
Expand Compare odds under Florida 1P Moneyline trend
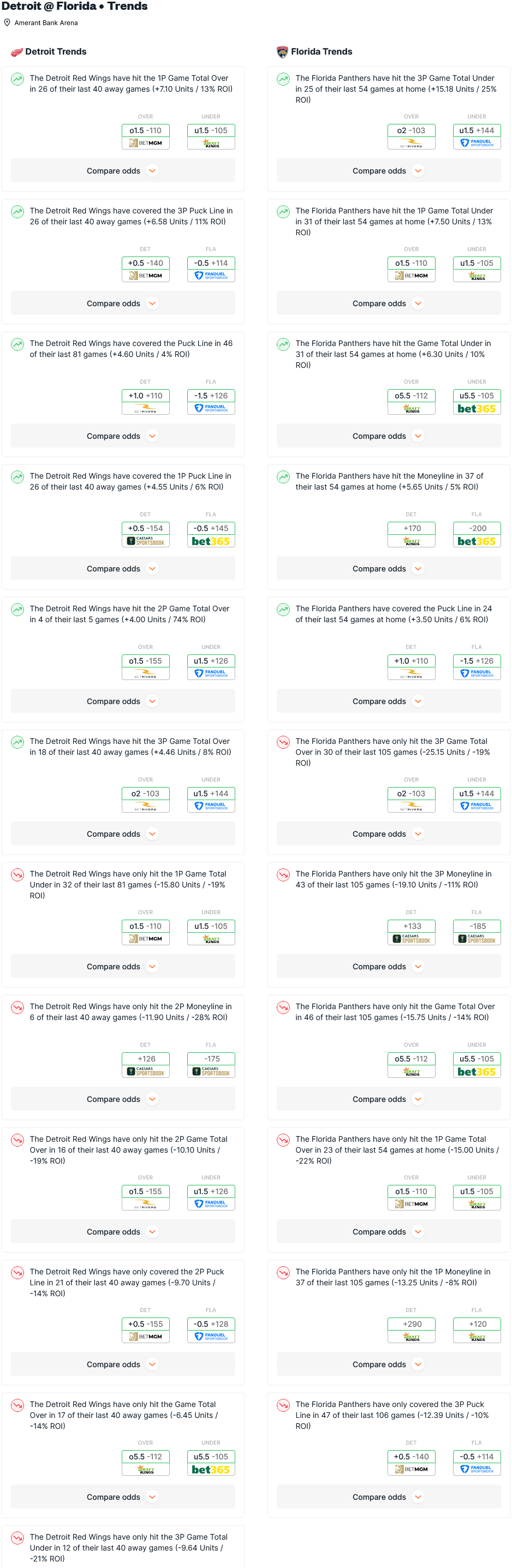point(388,1364)
